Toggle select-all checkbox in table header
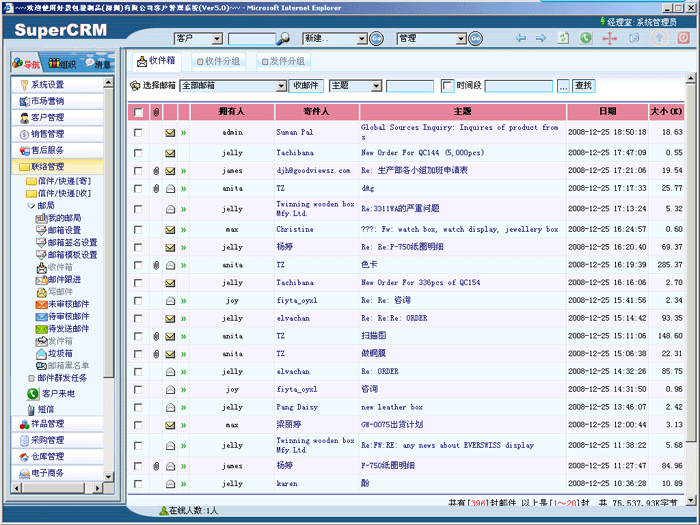Image resolution: width=700 pixels, height=525 pixels. pos(138,112)
